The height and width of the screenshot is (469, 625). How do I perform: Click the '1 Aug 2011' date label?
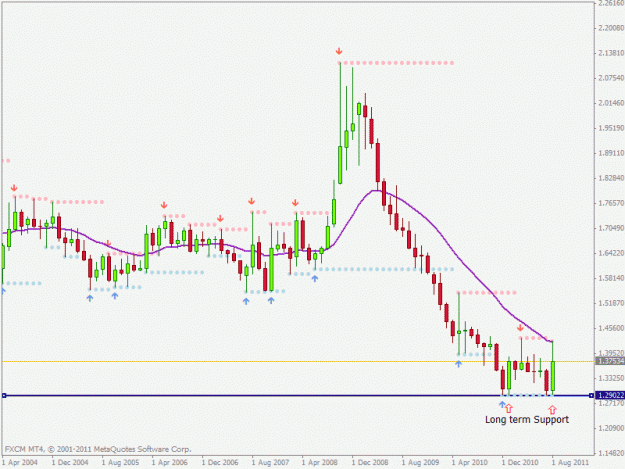[570, 462]
